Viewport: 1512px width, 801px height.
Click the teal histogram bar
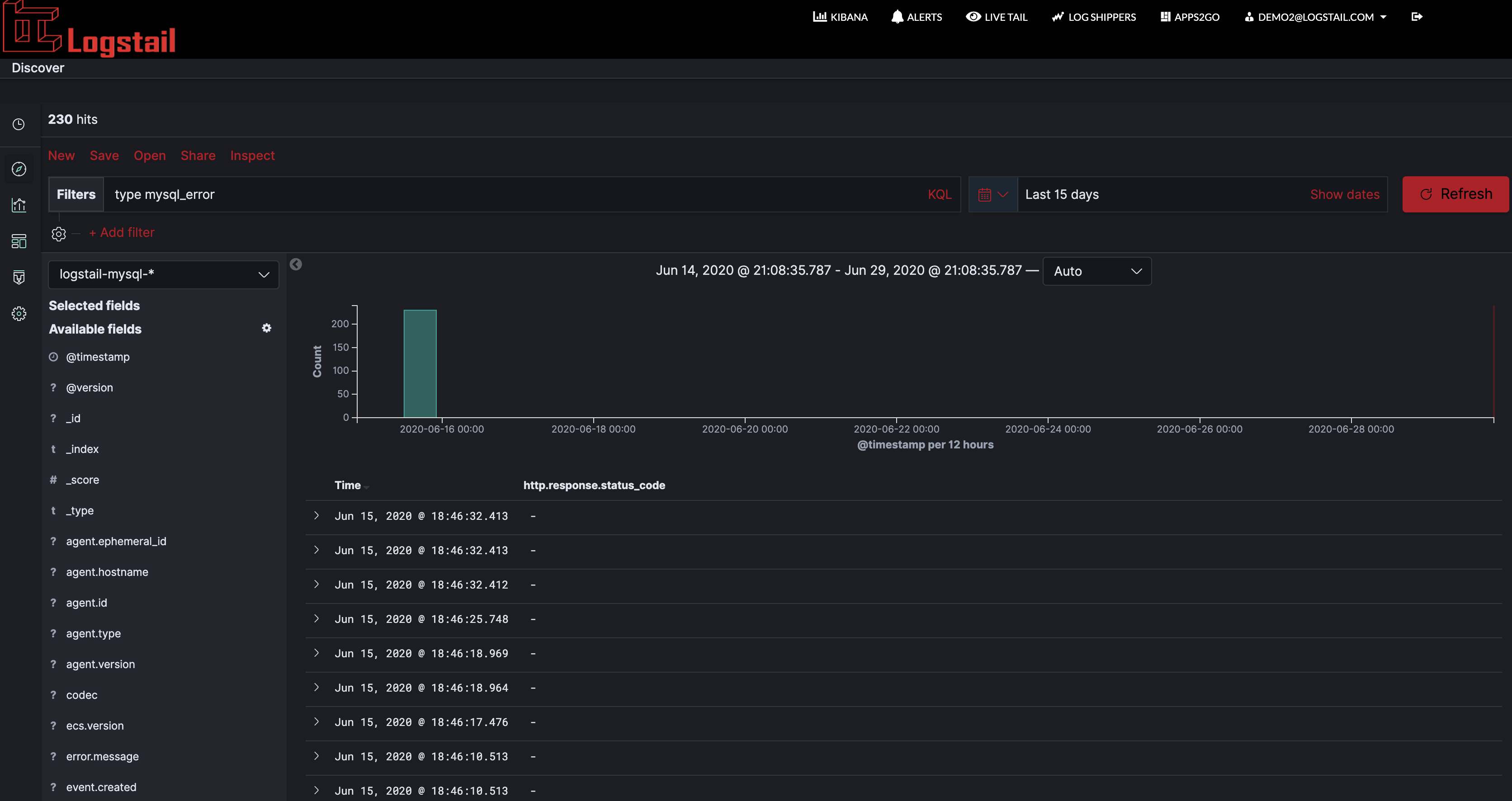point(420,363)
